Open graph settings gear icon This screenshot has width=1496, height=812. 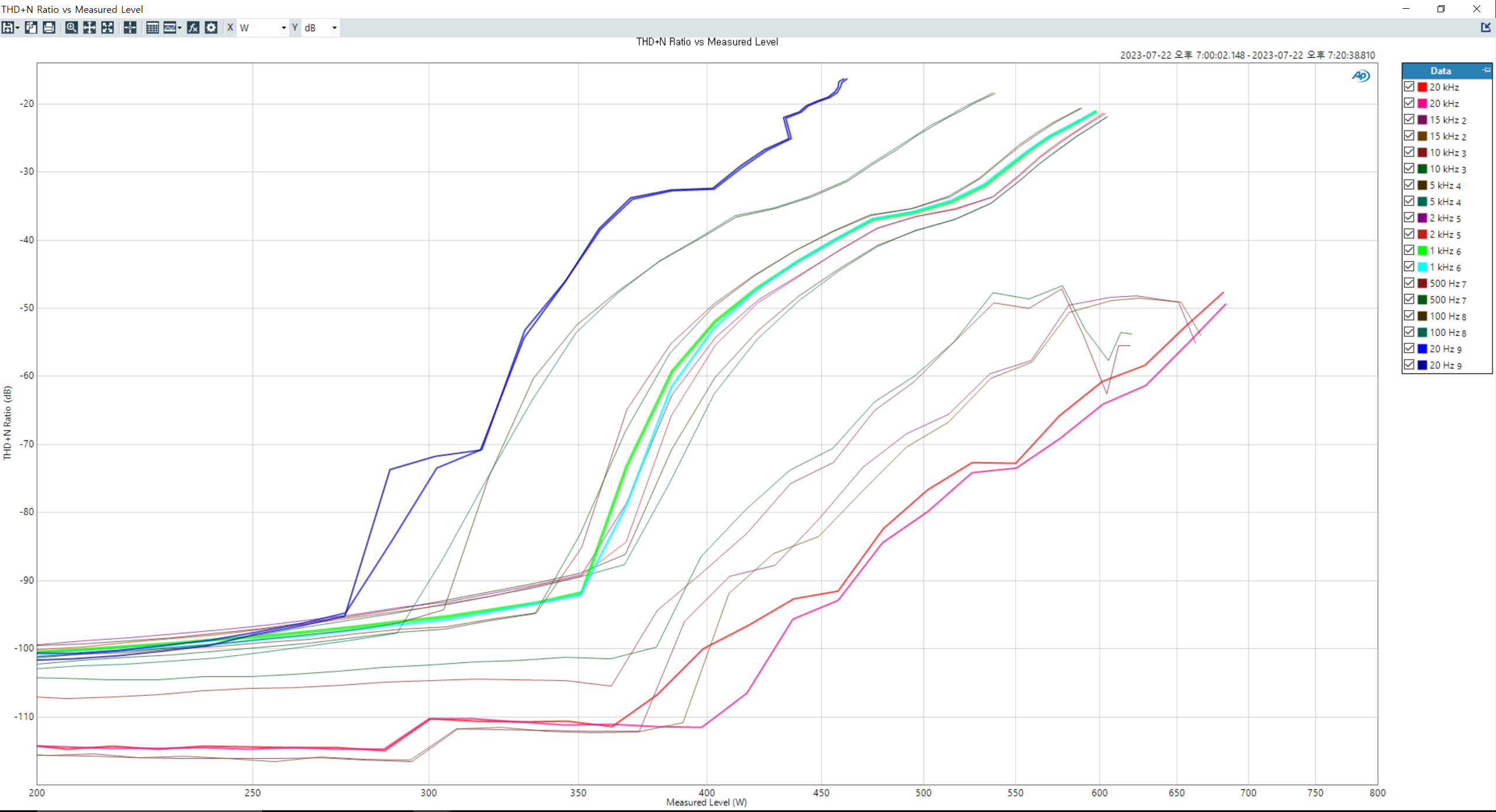(x=212, y=27)
